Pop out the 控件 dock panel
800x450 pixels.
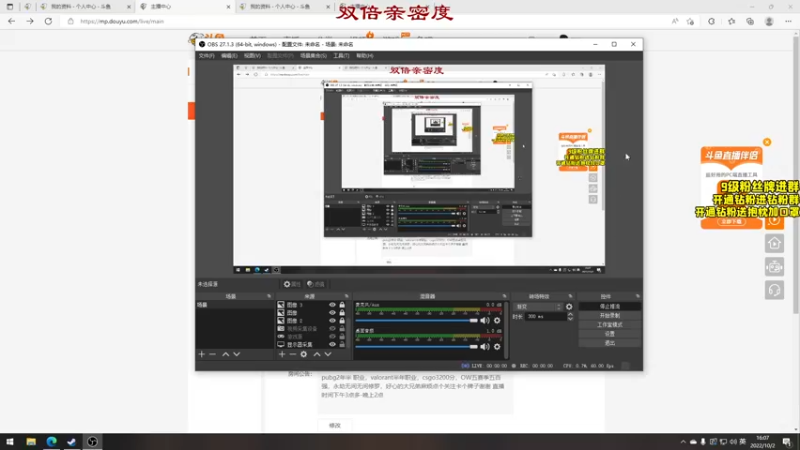tap(637, 296)
